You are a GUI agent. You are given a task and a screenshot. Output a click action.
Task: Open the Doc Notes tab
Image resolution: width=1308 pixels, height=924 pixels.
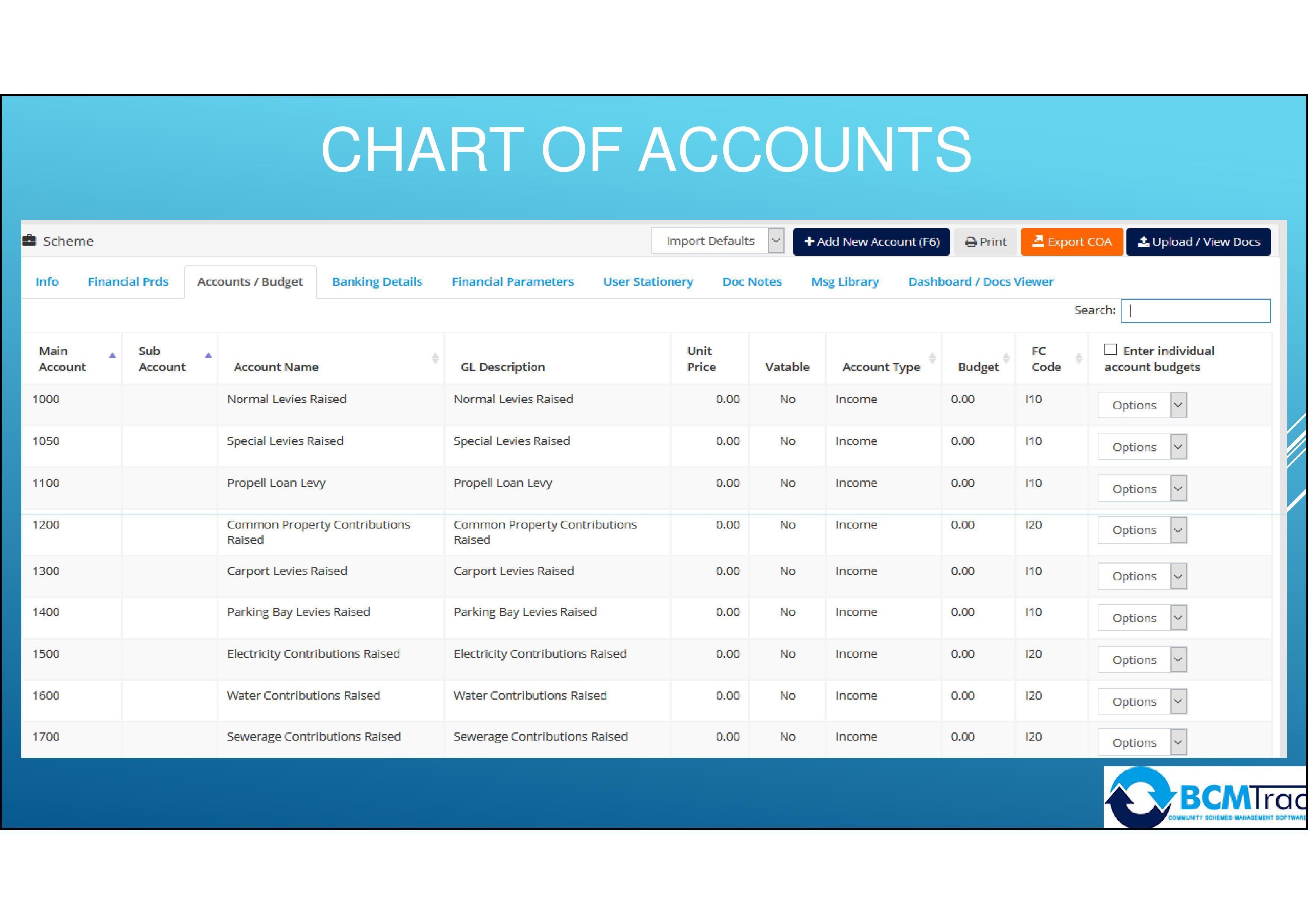[x=752, y=282]
